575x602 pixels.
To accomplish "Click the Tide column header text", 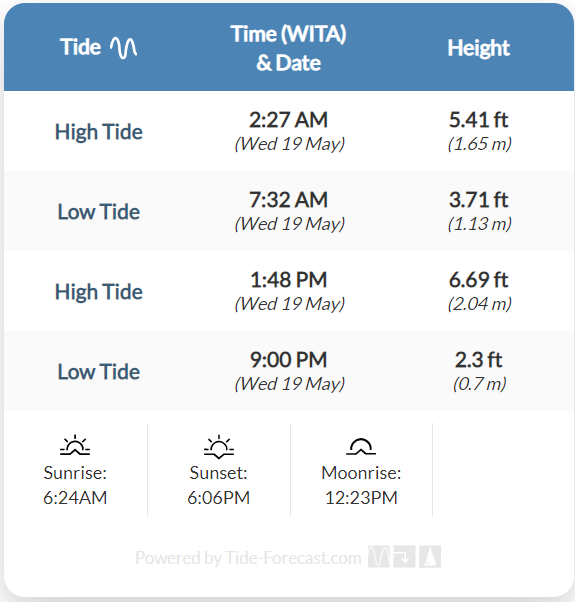I will click(x=80, y=47).
